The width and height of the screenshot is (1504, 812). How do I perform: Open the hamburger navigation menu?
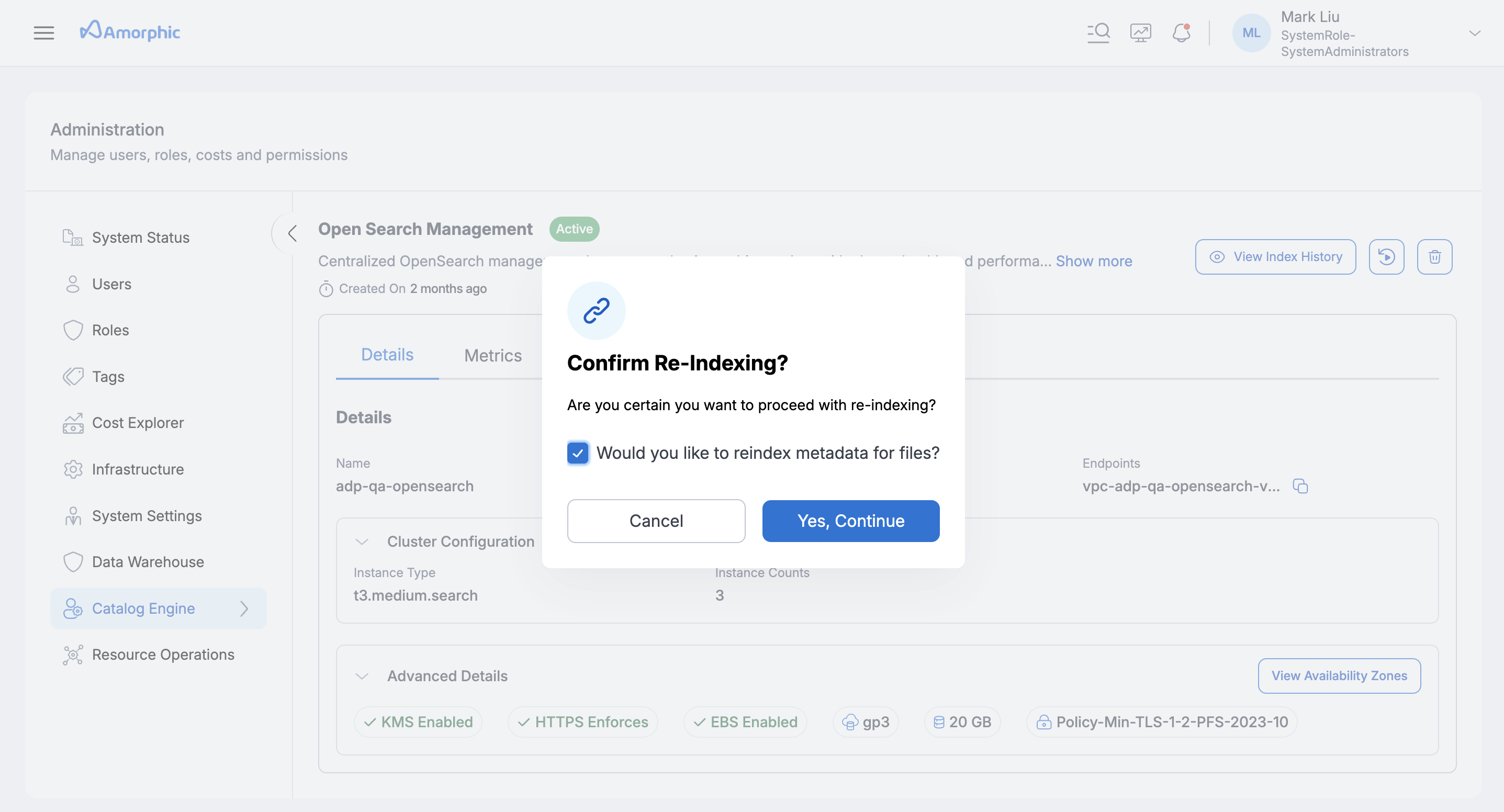tap(44, 32)
